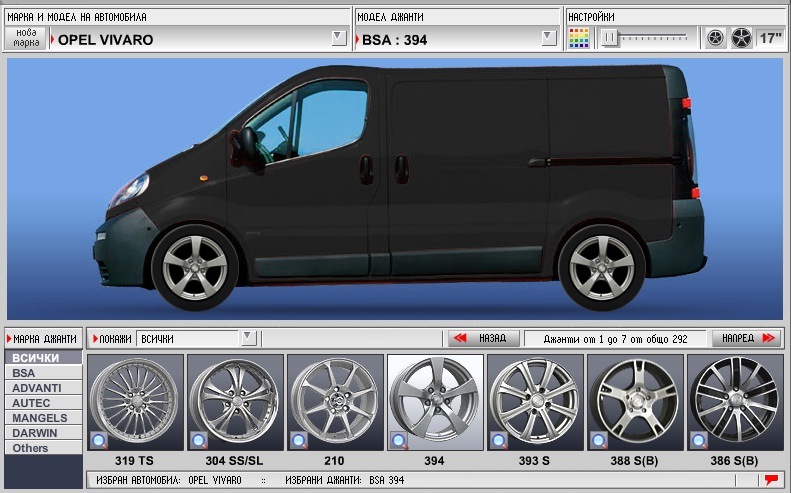Screen dimensions: 791x493
Task: Select AUTEC wheel brand
Action: click(43, 403)
